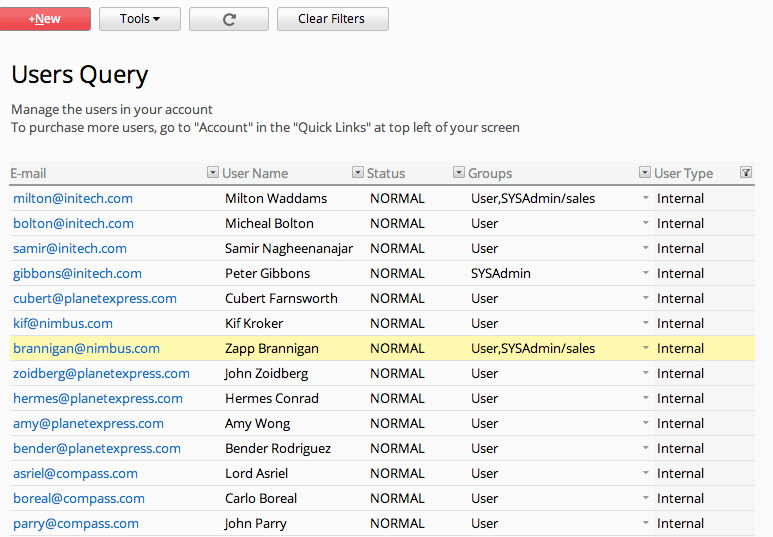
Task: Select the Samir Nagheenanajar row name
Action: (x=289, y=248)
